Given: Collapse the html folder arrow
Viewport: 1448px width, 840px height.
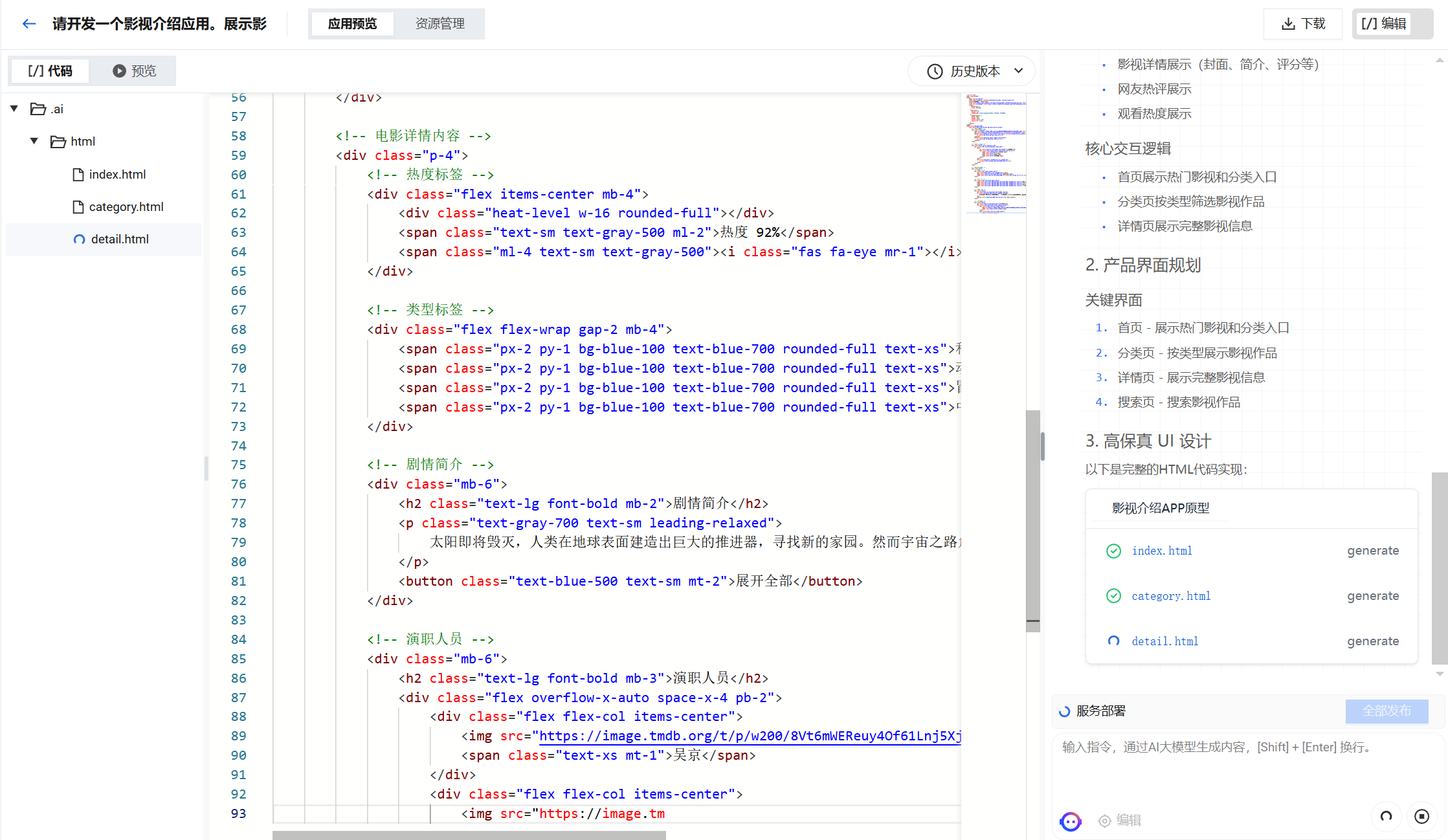Looking at the screenshot, I should 34,141.
